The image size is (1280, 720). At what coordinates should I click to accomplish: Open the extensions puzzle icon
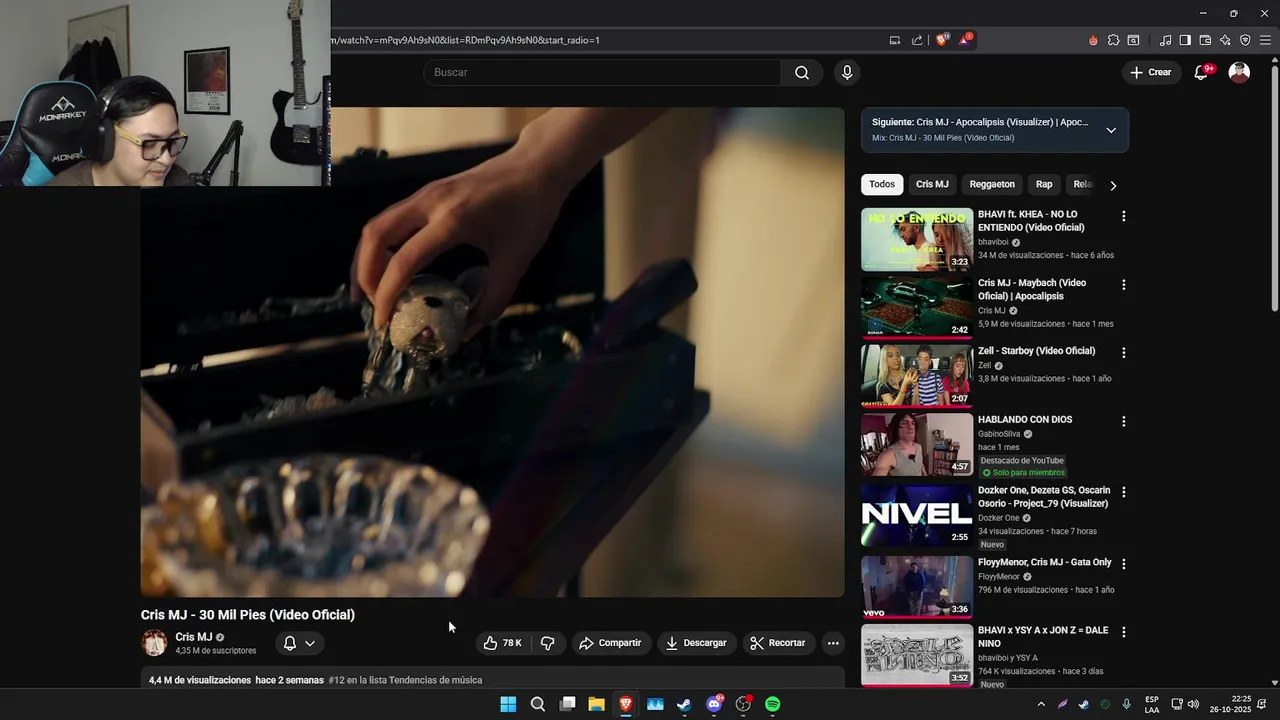click(x=1113, y=40)
